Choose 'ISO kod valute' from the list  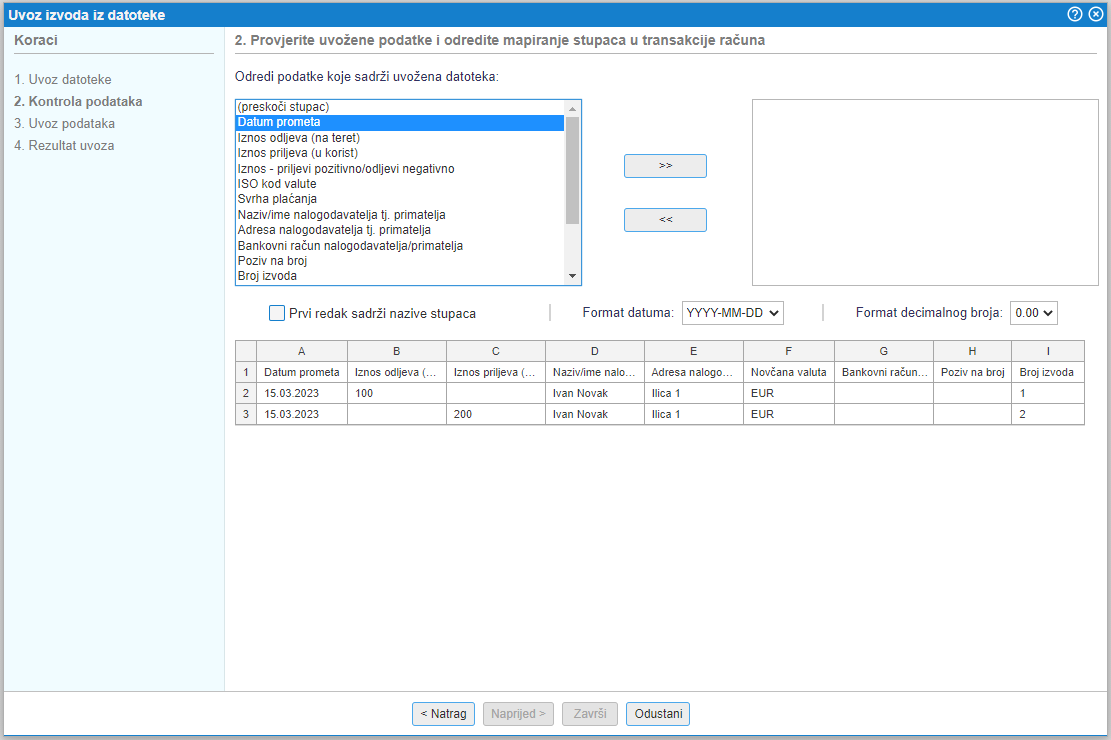(277, 184)
